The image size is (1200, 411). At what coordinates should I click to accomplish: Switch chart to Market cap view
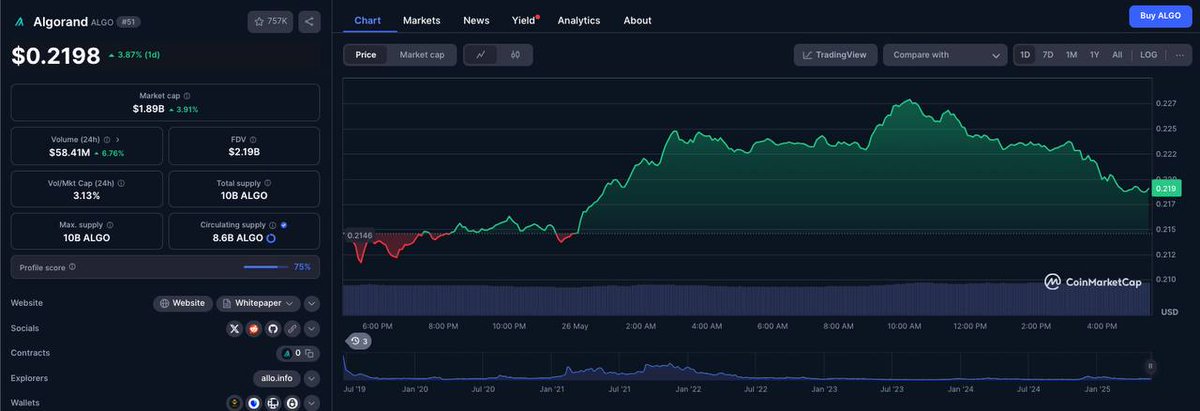point(422,55)
